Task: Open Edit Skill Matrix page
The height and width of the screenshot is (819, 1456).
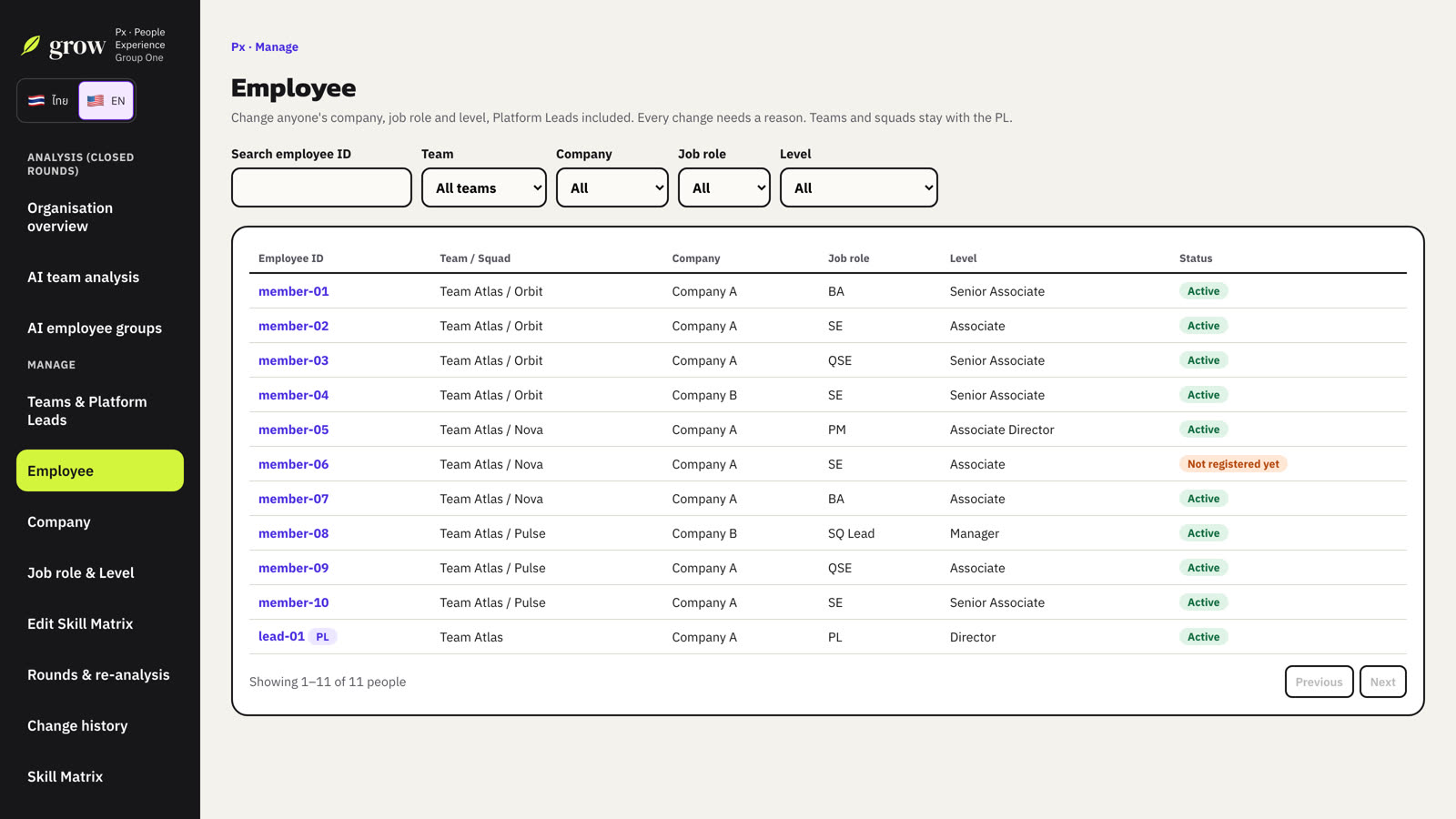Action: 100,623
